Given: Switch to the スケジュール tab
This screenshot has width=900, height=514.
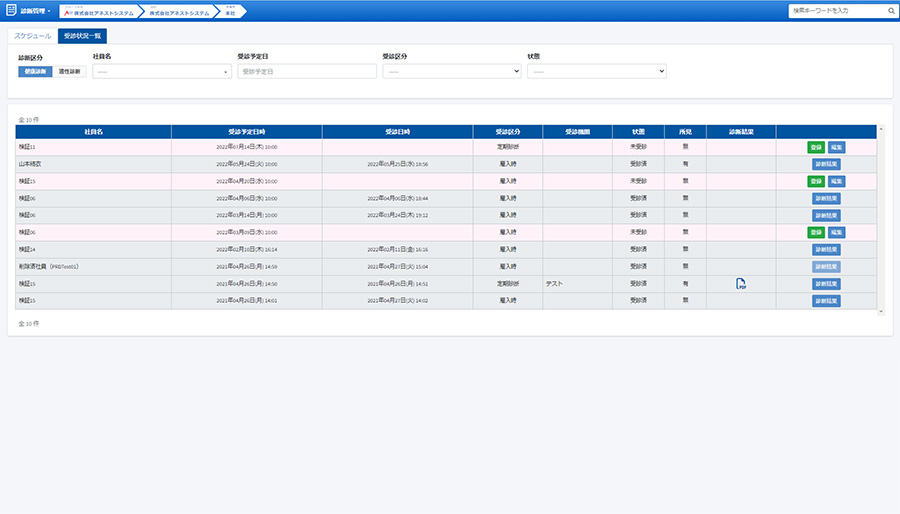Looking at the screenshot, I should (x=32, y=36).
